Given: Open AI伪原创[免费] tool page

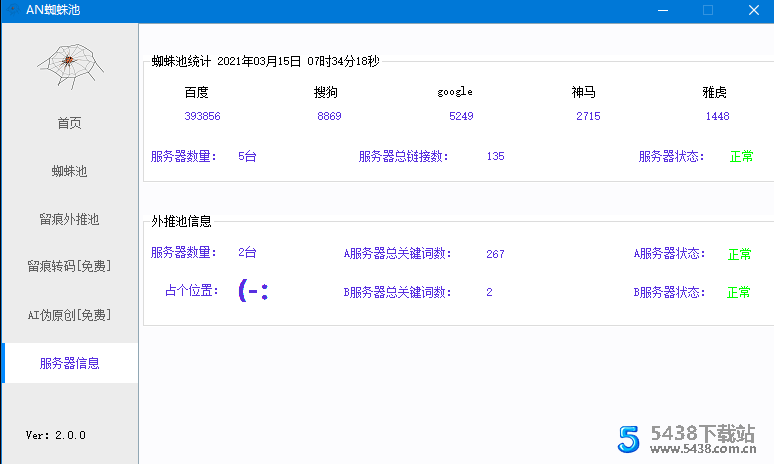Looking at the screenshot, I should pyautogui.click(x=69, y=315).
